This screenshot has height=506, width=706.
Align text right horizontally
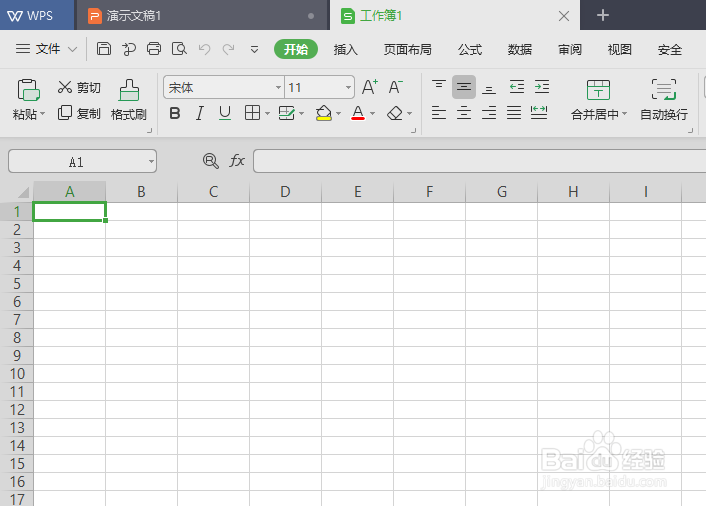(x=489, y=113)
